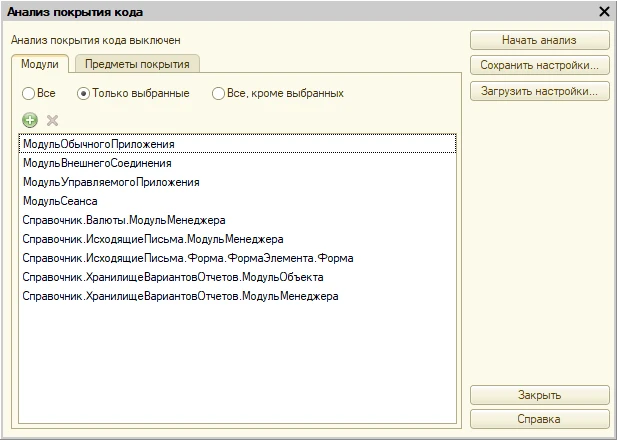Open Справка help button
The width and height of the screenshot is (617, 440).
tap(539, 419)
